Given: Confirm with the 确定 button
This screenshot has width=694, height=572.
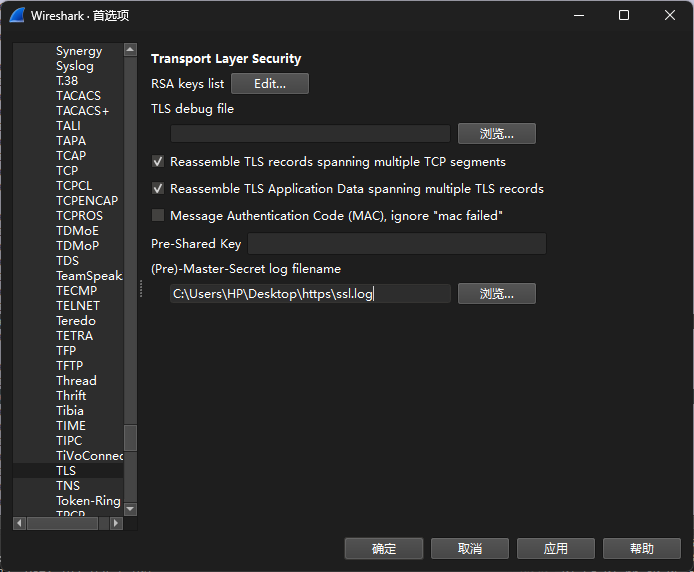Looking at the screenshot, I should pyautogui.click(x=384, y=549).
